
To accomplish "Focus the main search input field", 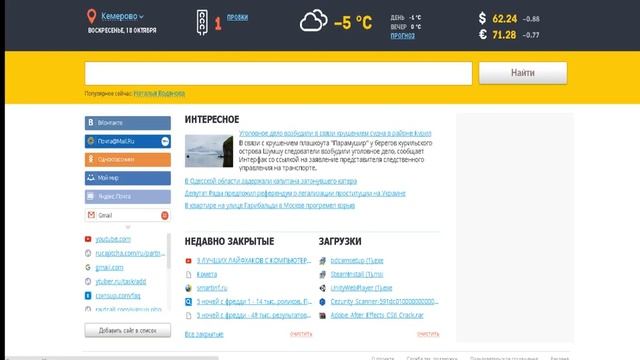I will (278, 73).
